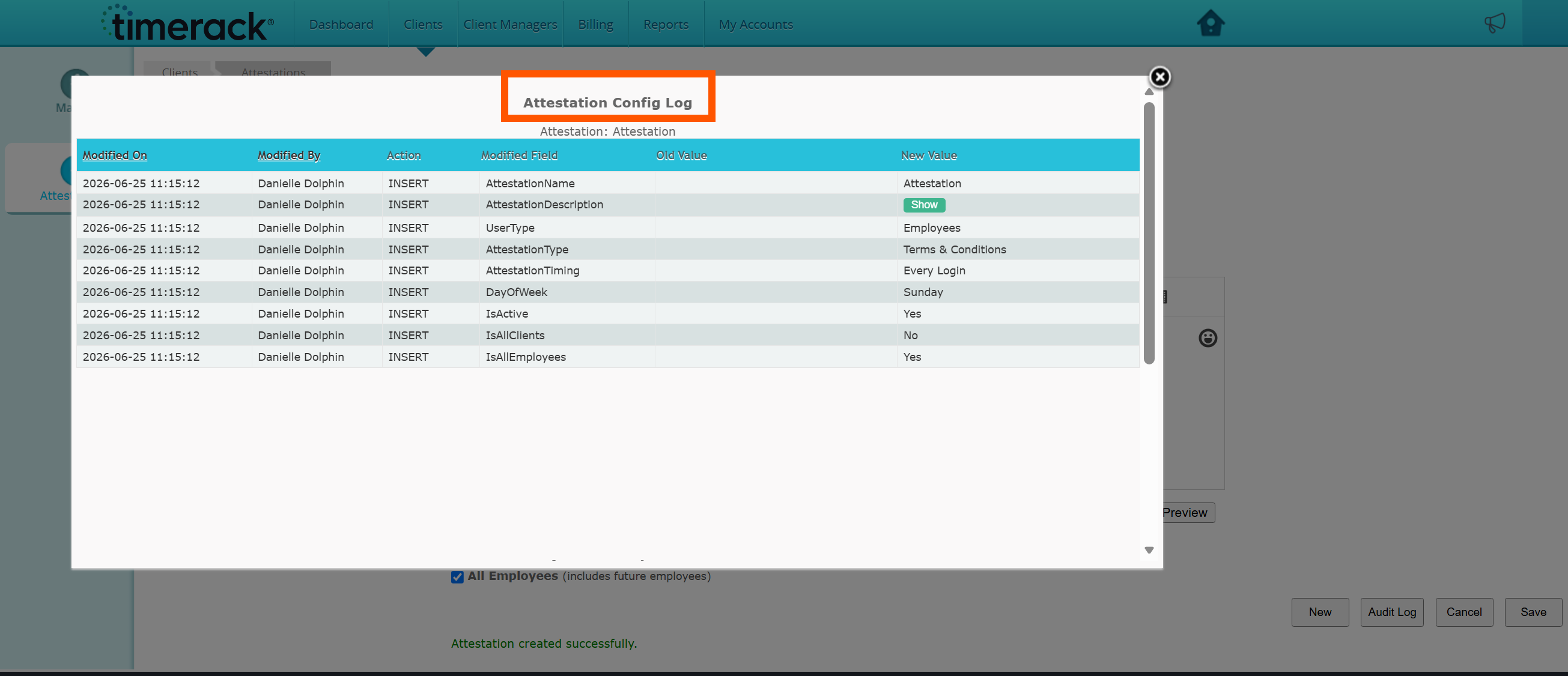Viewport: 1568px width, 676px height.
Task: Click 'Attestation created successfully.' message
Action: click(x=544, y=643)
